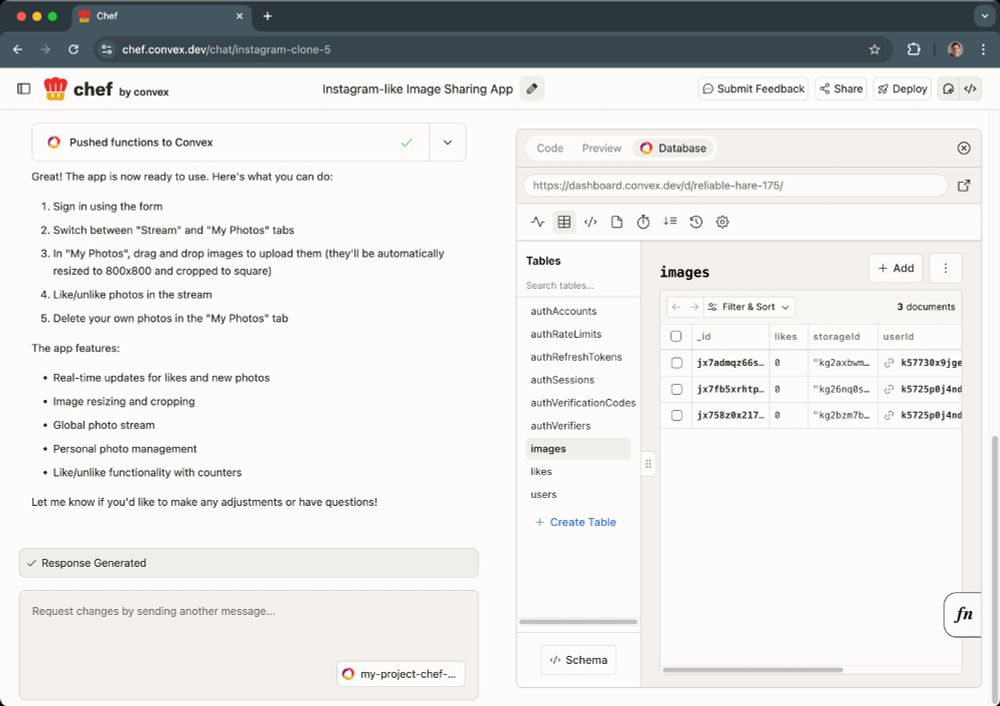Click the pencil icon to rename the project

click(532, 89)
